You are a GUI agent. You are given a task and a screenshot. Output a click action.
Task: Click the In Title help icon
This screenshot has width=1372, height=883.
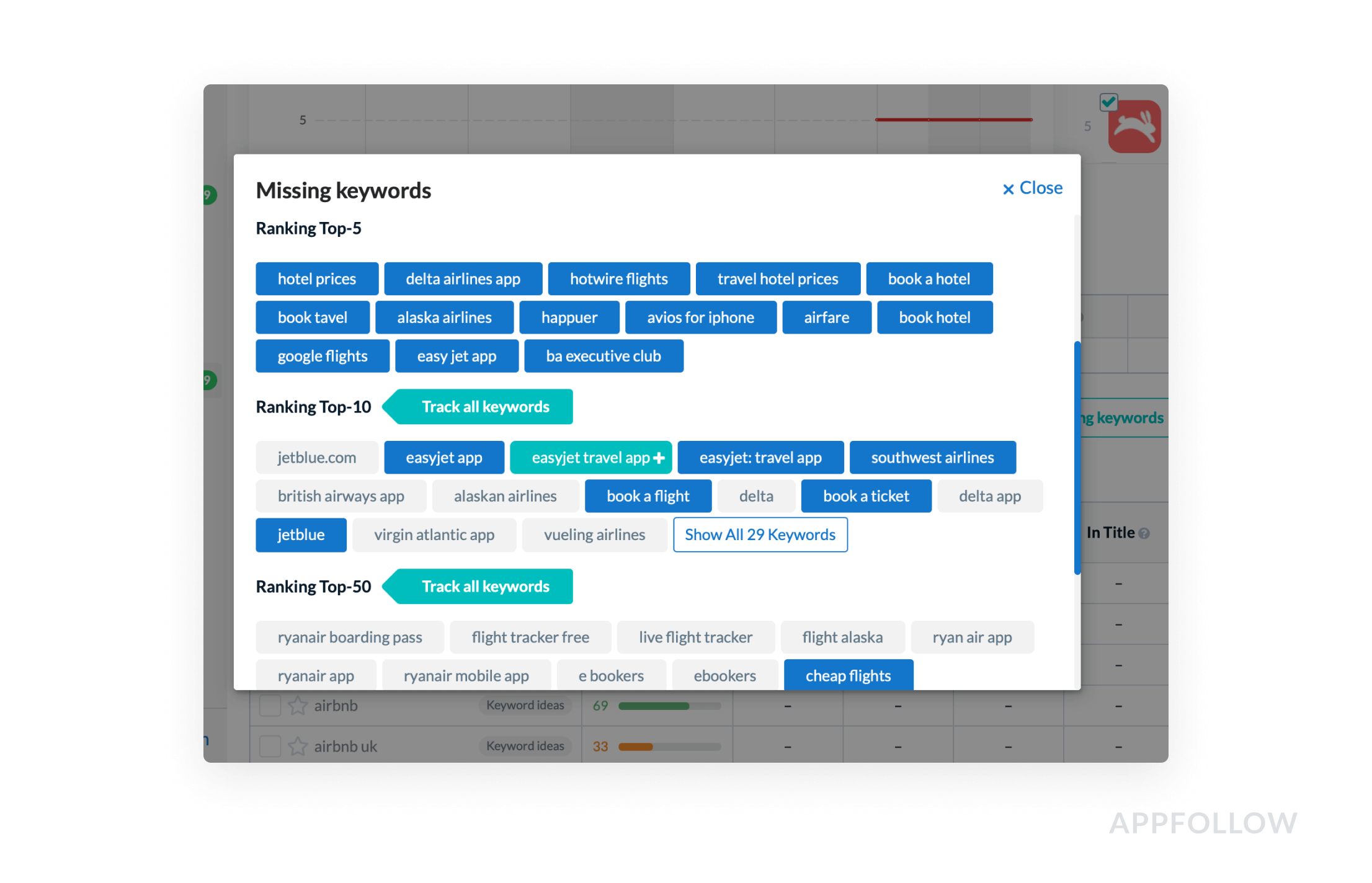[x=1144, y=533]
